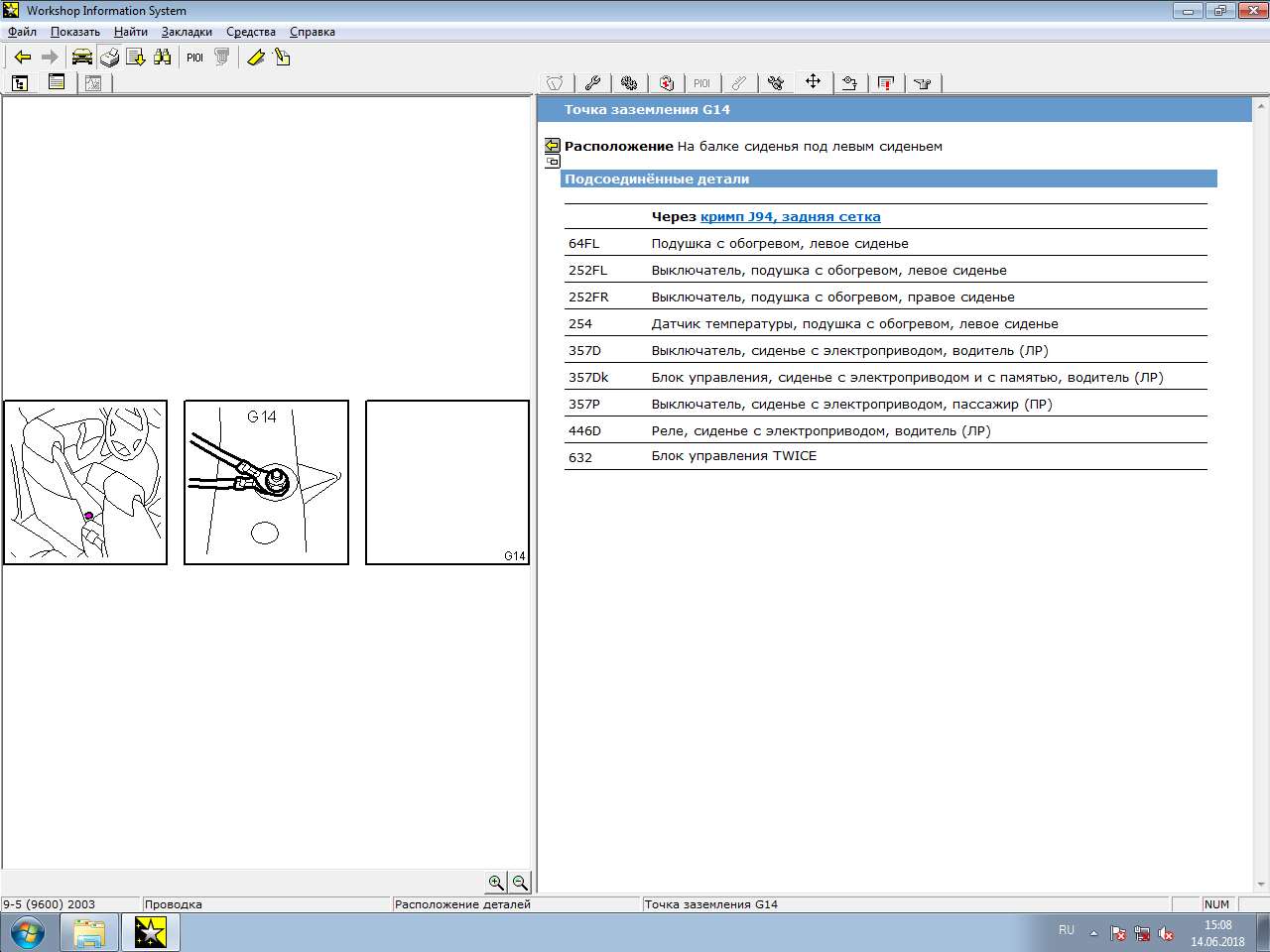Click the yellow back arrow in toolbar

(22, 58)
